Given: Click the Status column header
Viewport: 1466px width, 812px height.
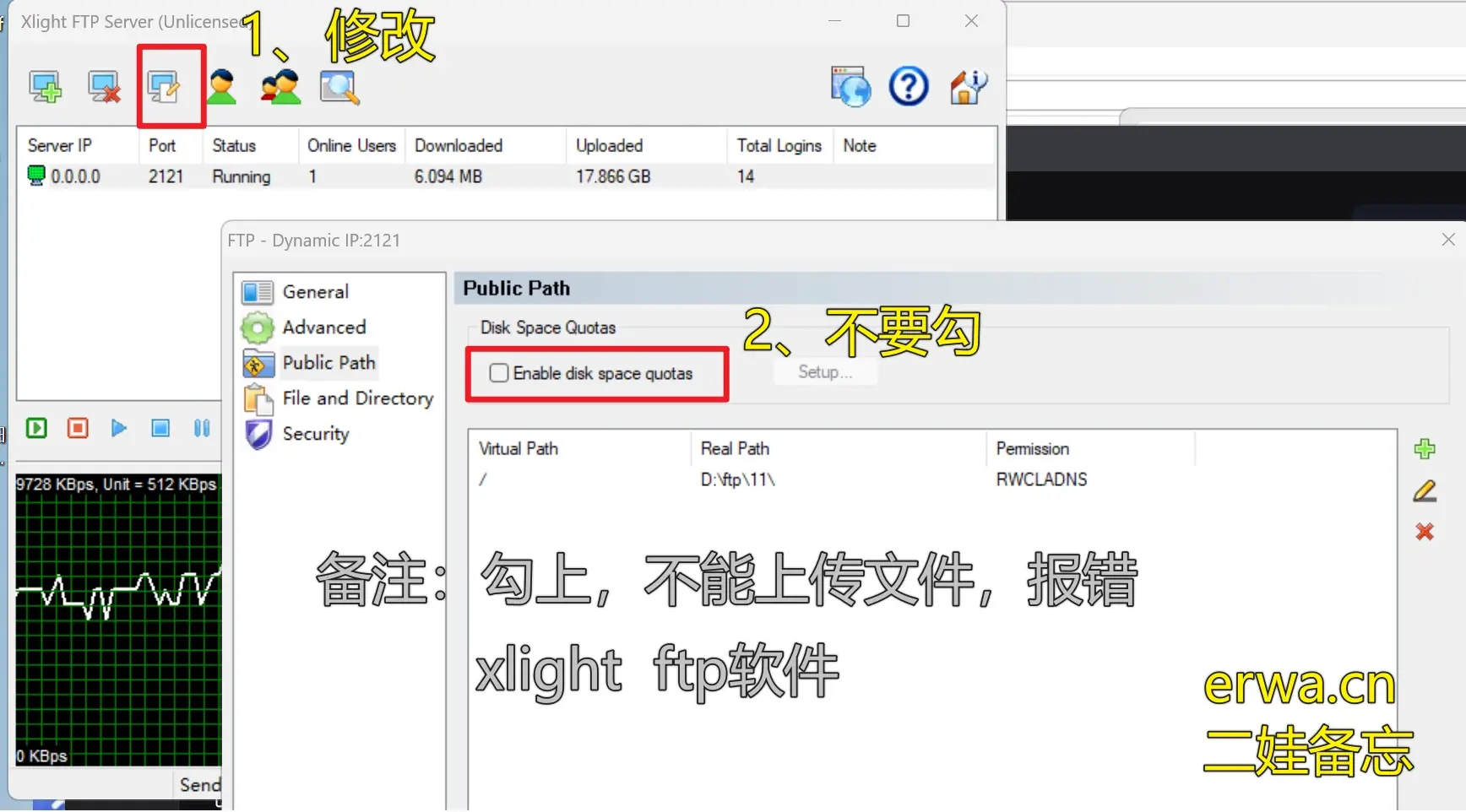Looking at the screenshot, I should coord(250,145).
